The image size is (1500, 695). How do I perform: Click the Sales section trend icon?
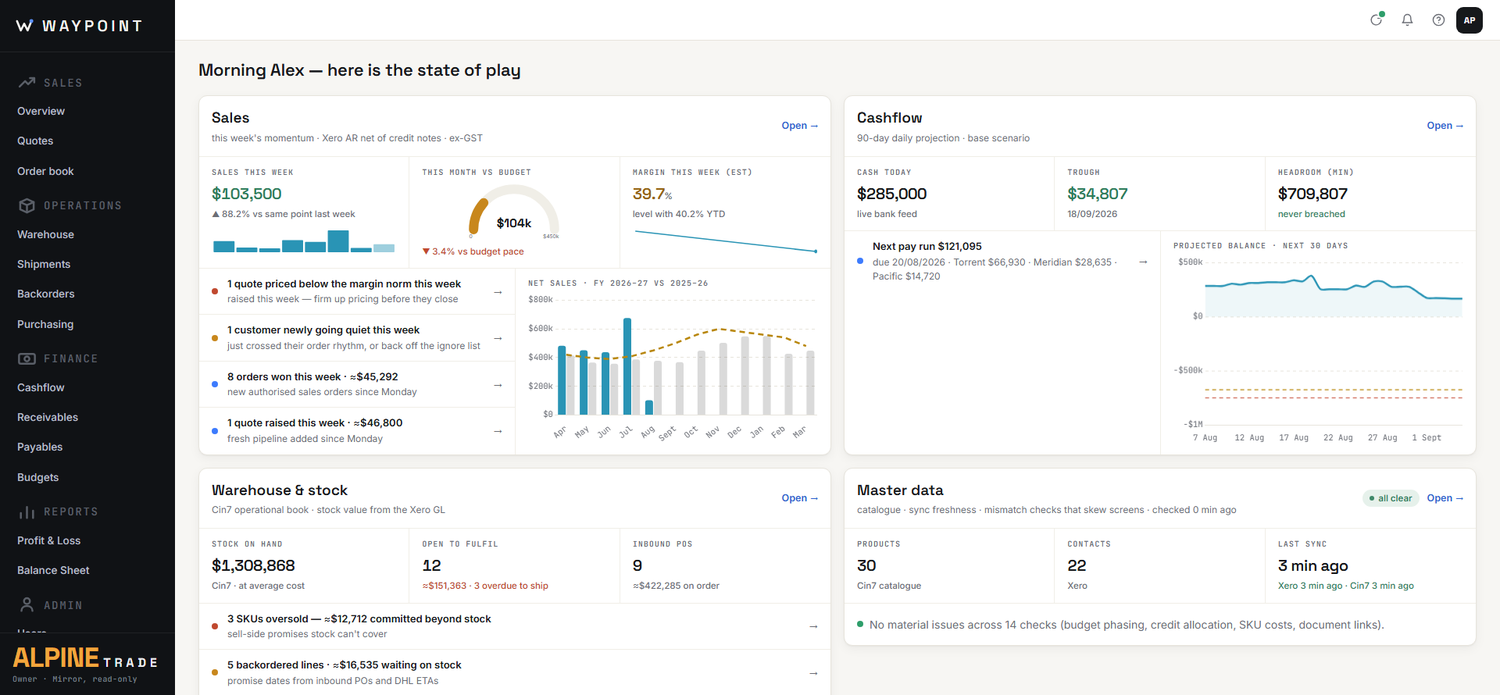click(x=27, y=83)
